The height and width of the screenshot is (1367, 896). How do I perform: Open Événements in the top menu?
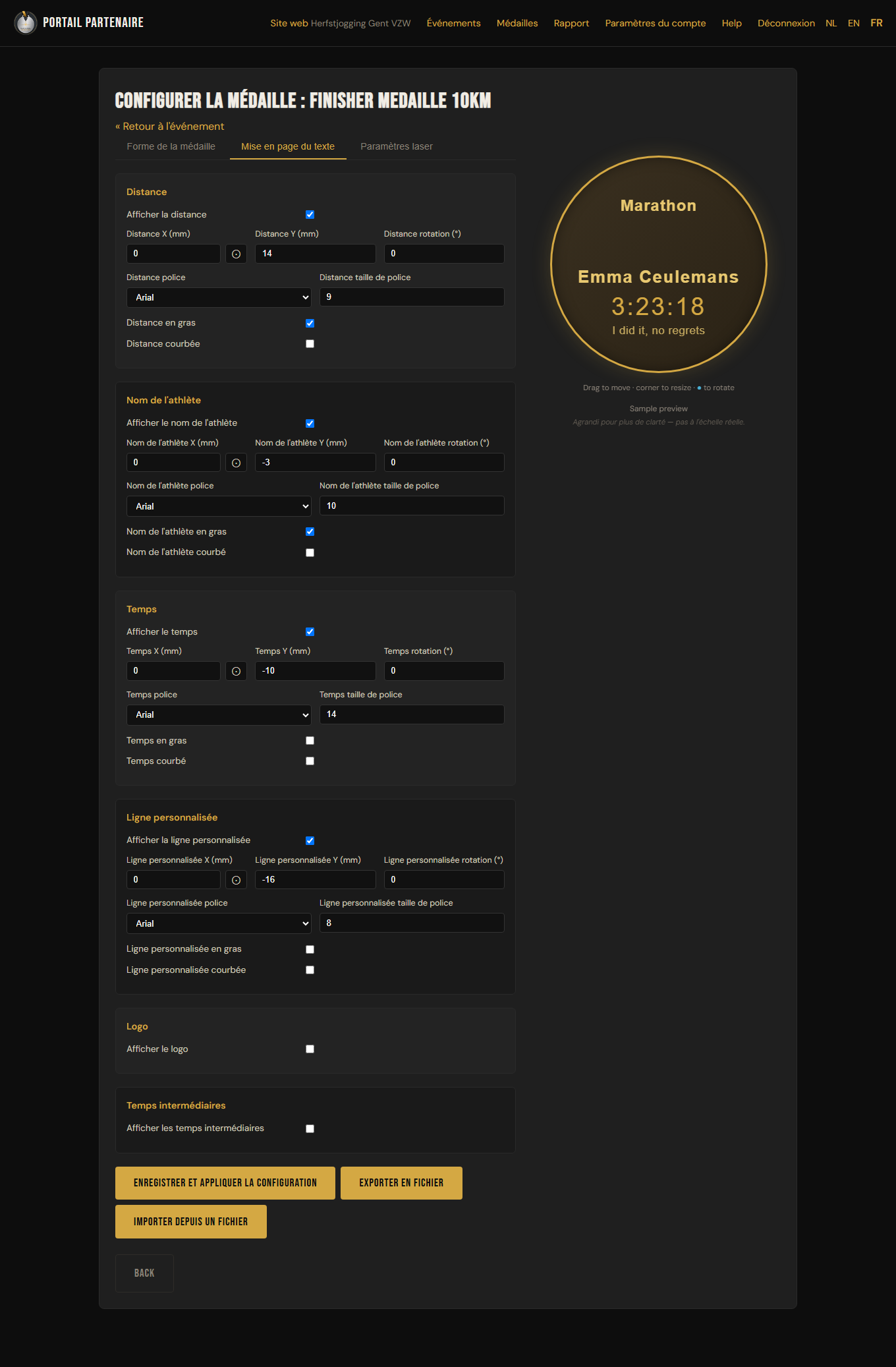pyautogui.click(x=454, y=23)
